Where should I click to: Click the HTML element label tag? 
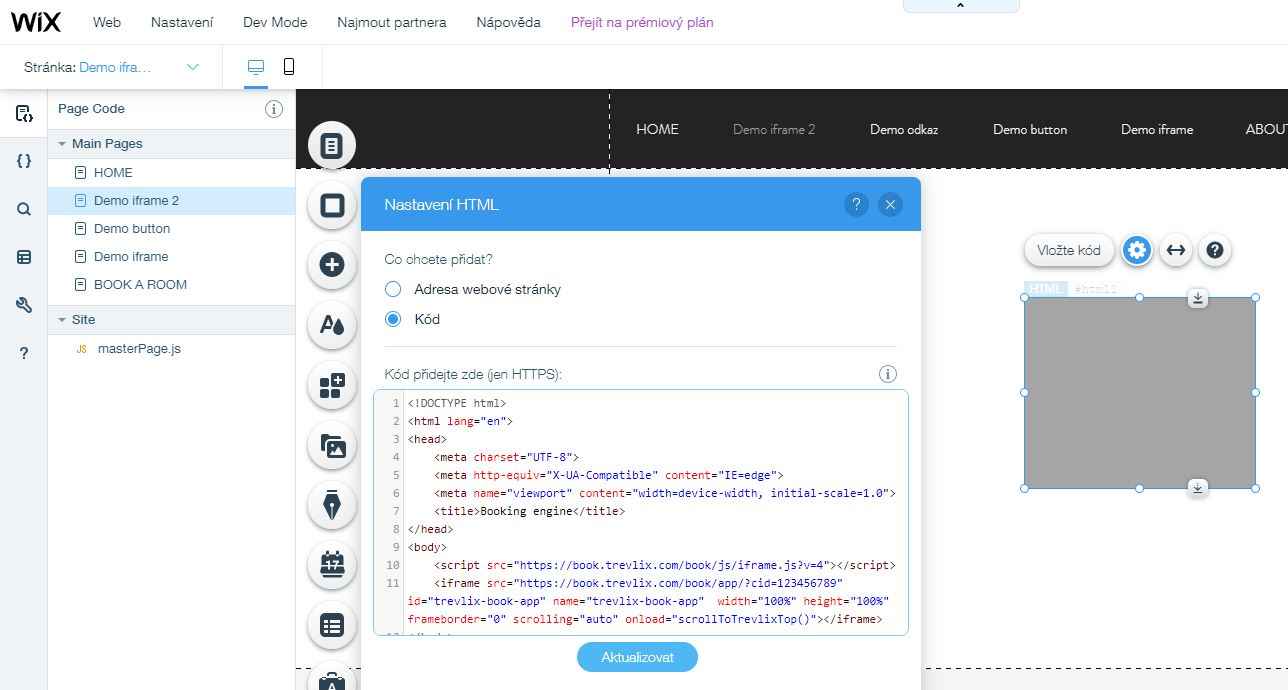click(x=1046, y=289)
